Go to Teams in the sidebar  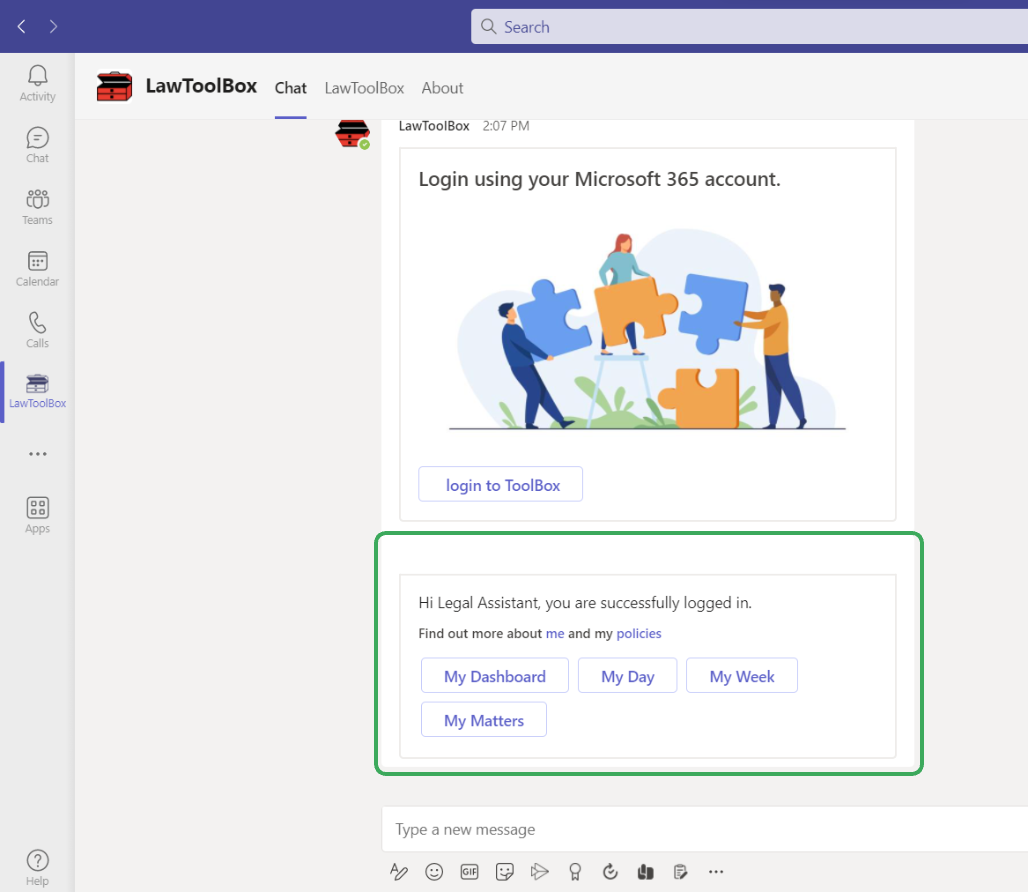(x=37, y=206)
